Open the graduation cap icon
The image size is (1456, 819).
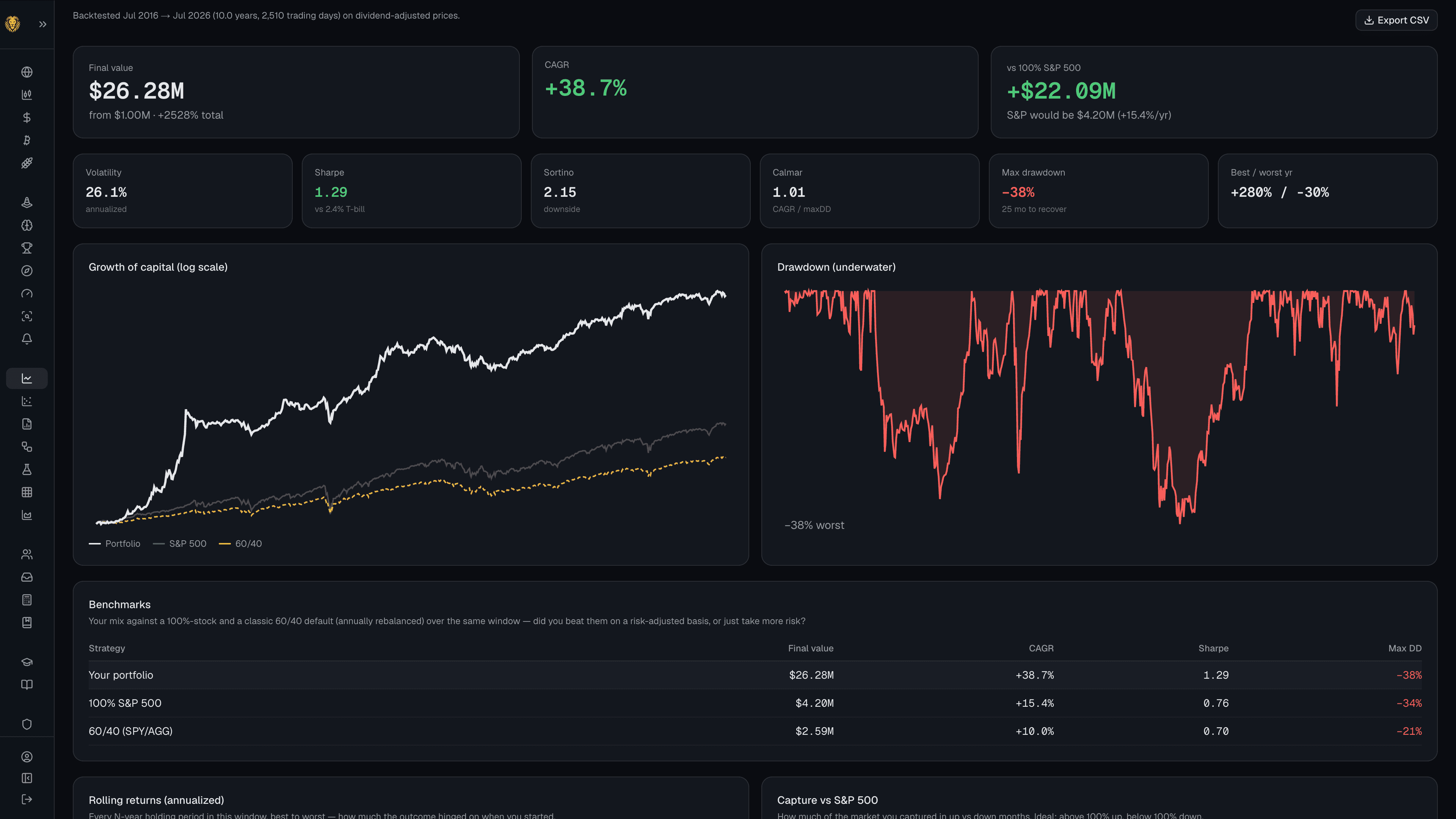pyautogui.click(x=27, y=662)
